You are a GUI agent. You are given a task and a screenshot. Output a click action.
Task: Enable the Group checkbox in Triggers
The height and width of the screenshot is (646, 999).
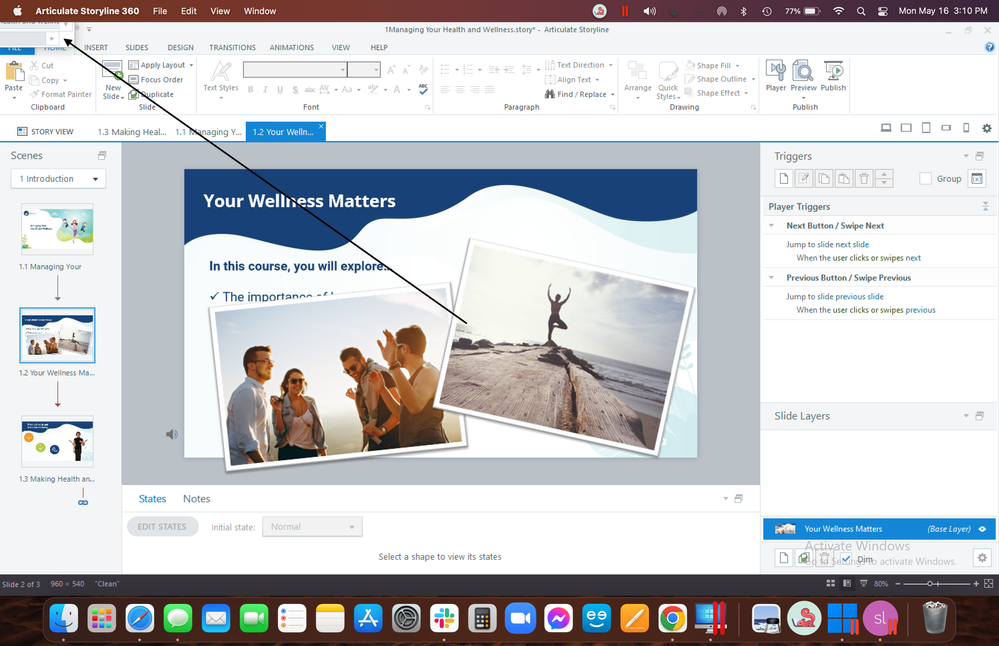click(x=925, y=179)
